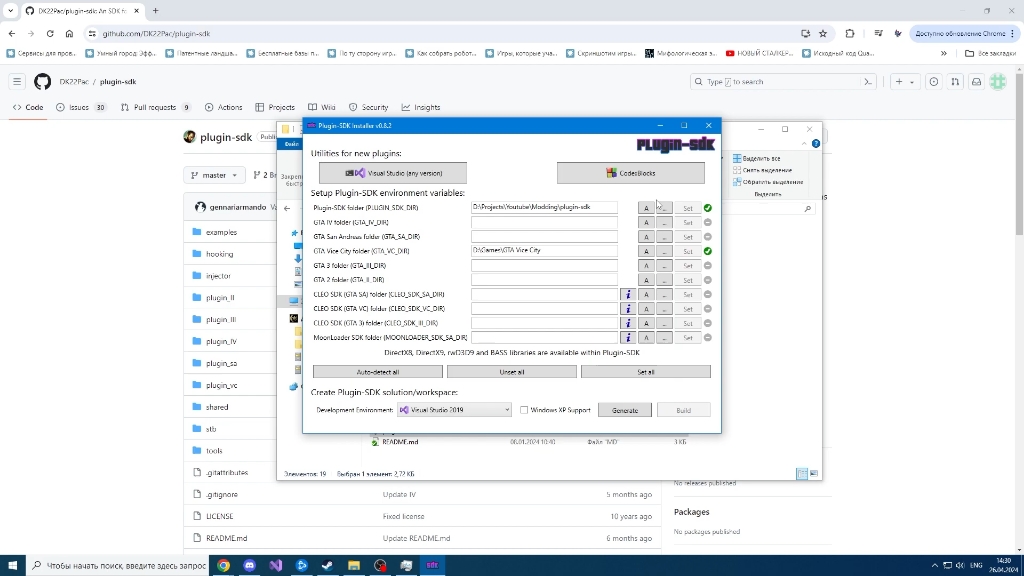Switch to Insights tab

[x=421, y=107]
